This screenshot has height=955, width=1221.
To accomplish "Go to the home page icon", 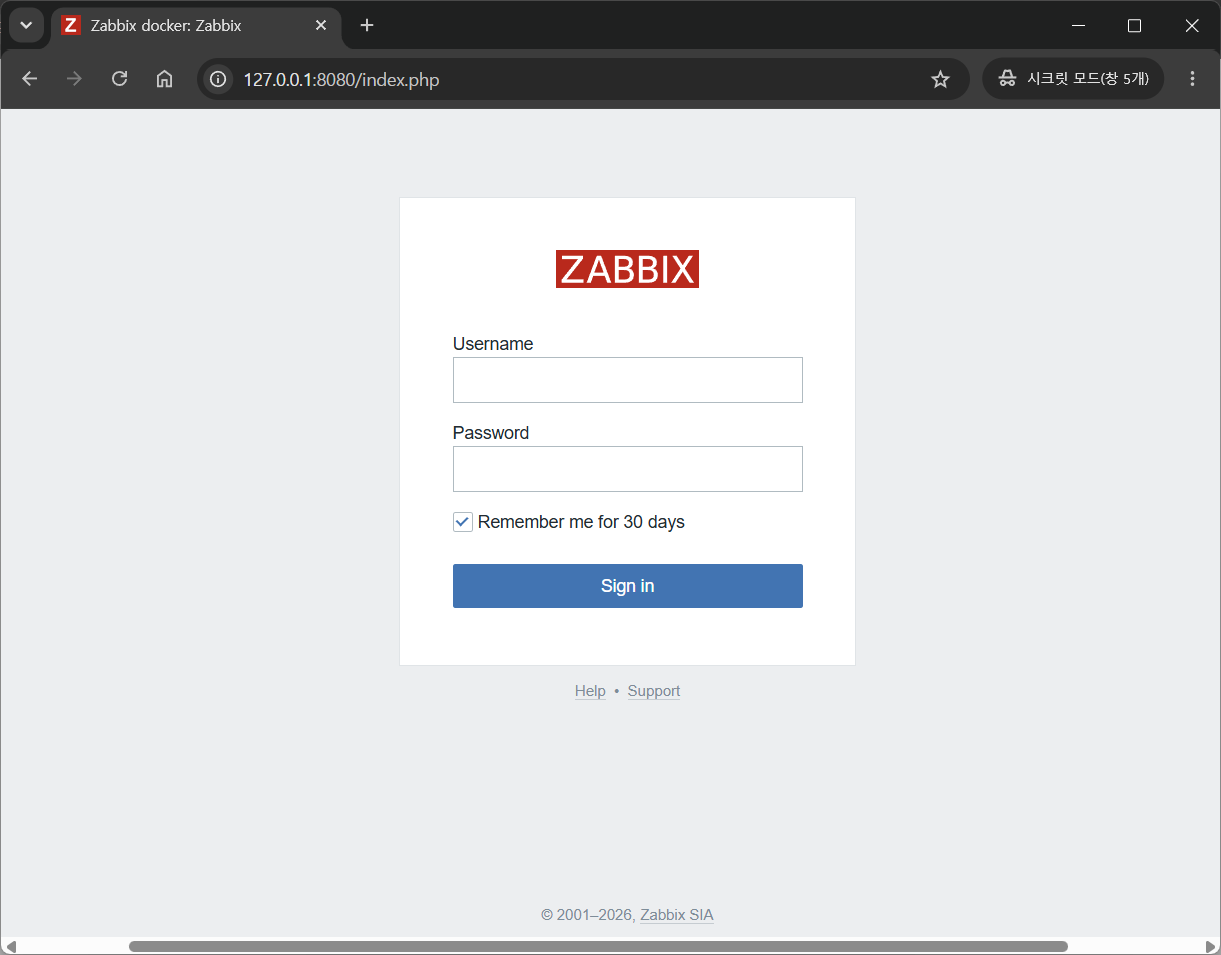I will 164,79.
